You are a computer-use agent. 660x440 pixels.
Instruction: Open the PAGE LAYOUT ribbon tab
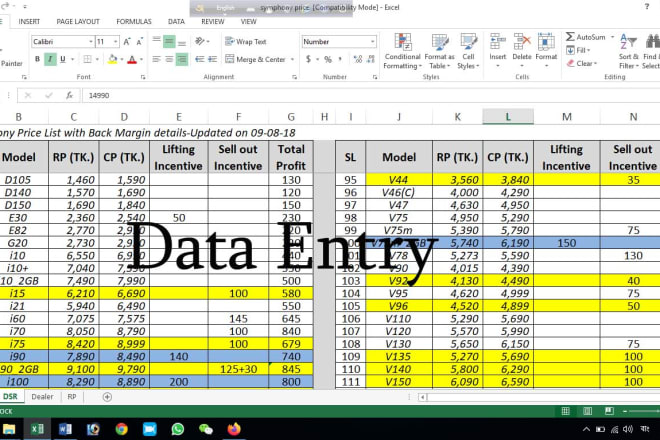pyautogui.click(x=78, y=21)
